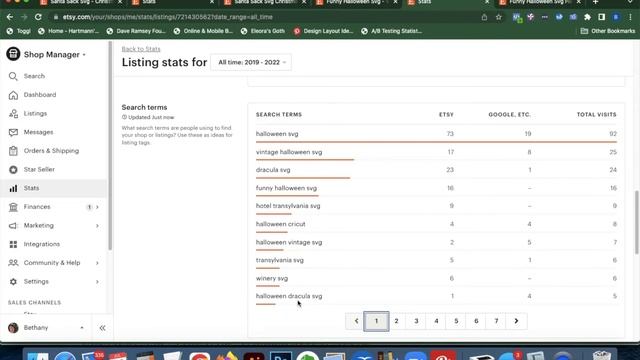This screenshot has width=640, height=360.
Task: Expand the Shop Manager dropdown arrow
Action: 84,55
